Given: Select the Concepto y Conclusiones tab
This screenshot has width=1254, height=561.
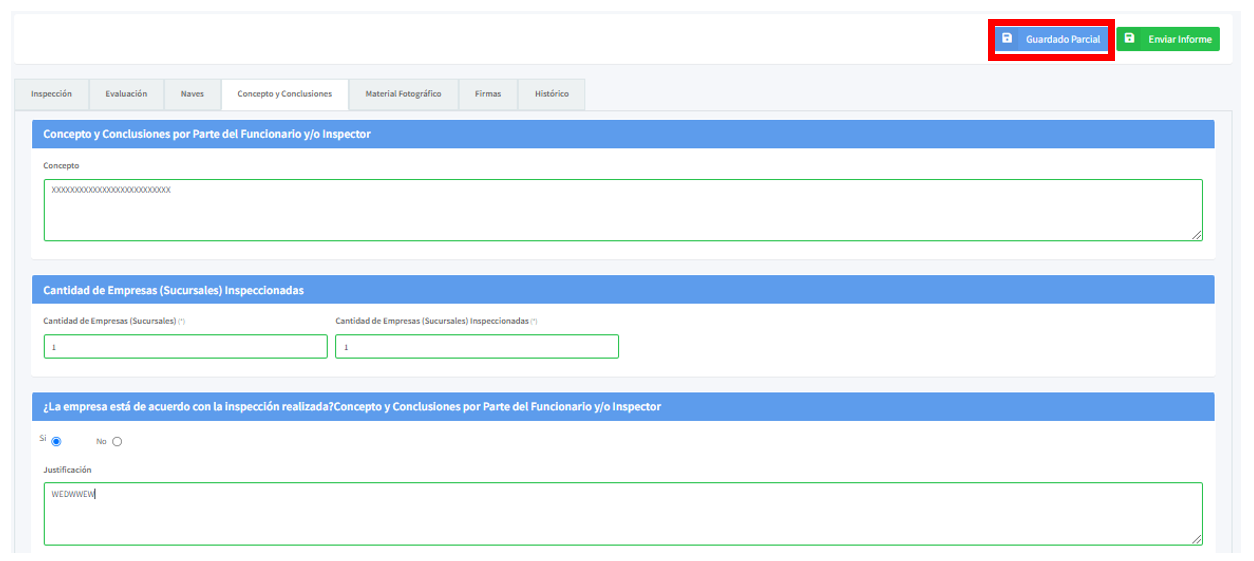Looking at the screenshot, I should [284, 94].
